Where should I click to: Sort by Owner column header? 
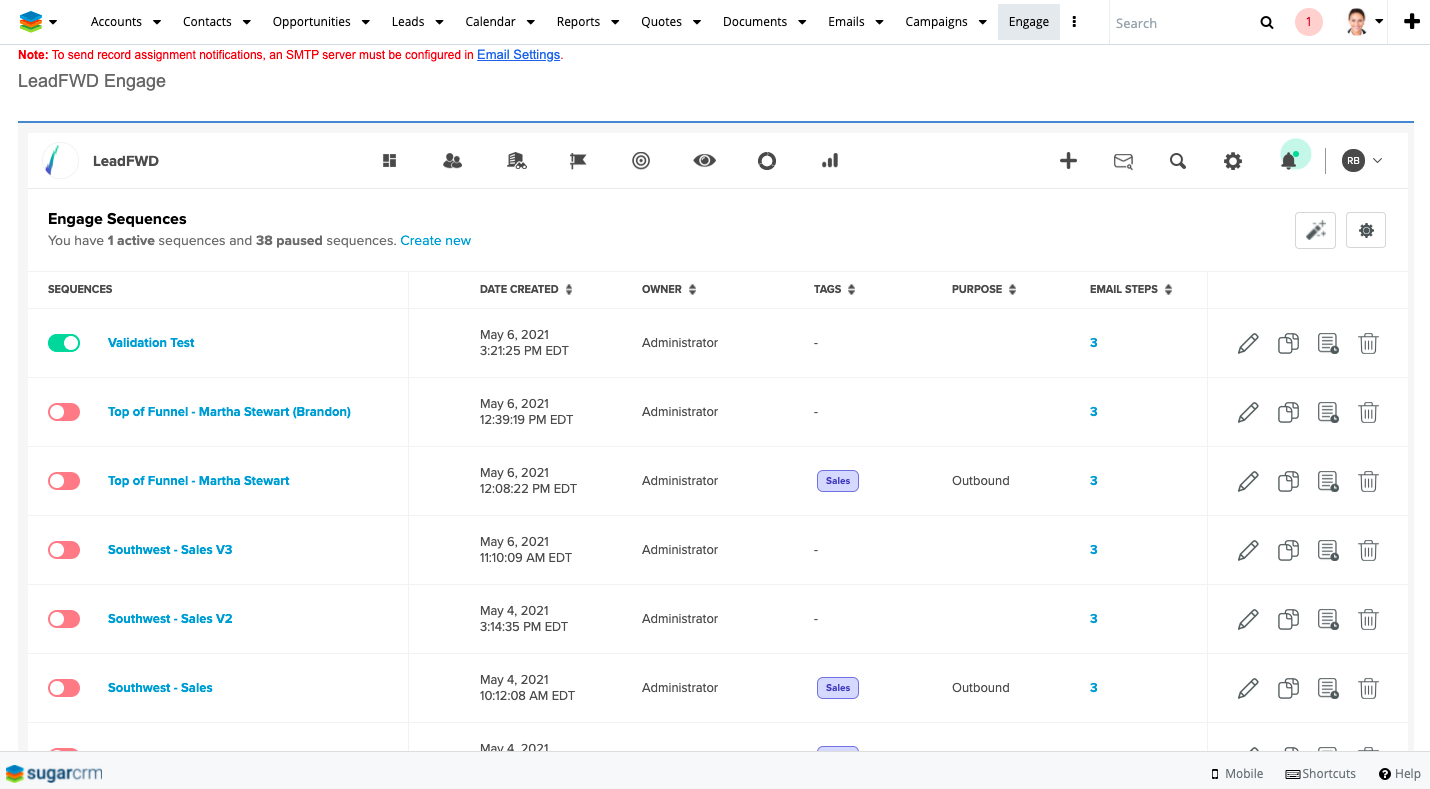click(669, 289)
